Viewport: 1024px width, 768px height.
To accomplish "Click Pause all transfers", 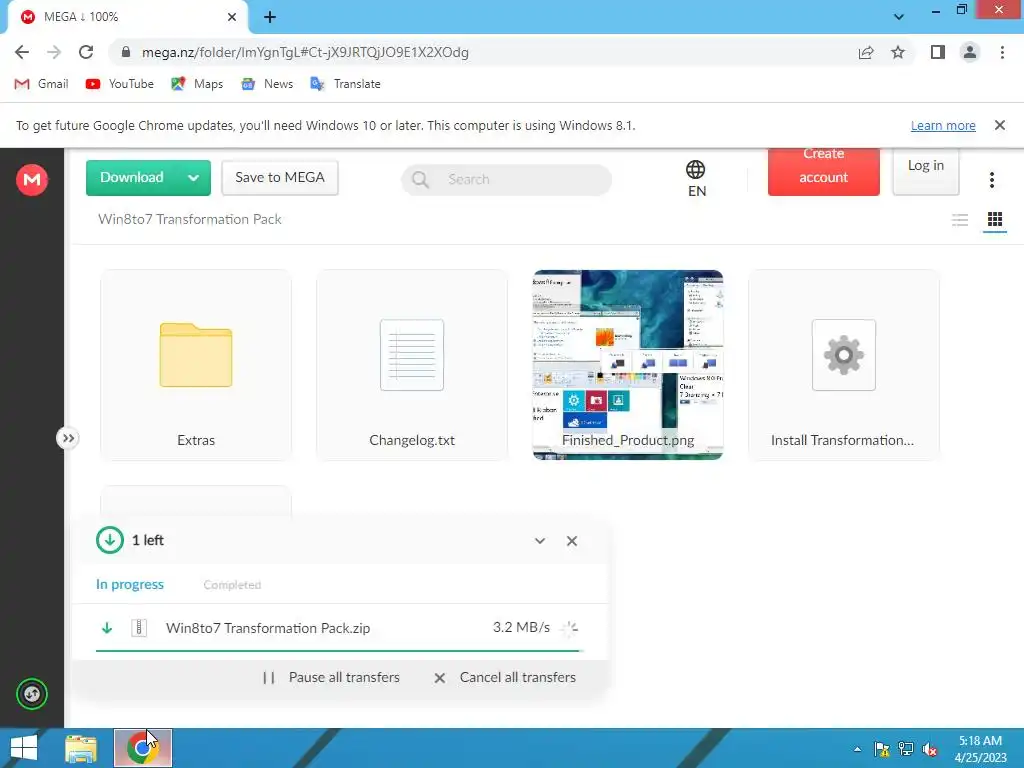I will (331, 678).
